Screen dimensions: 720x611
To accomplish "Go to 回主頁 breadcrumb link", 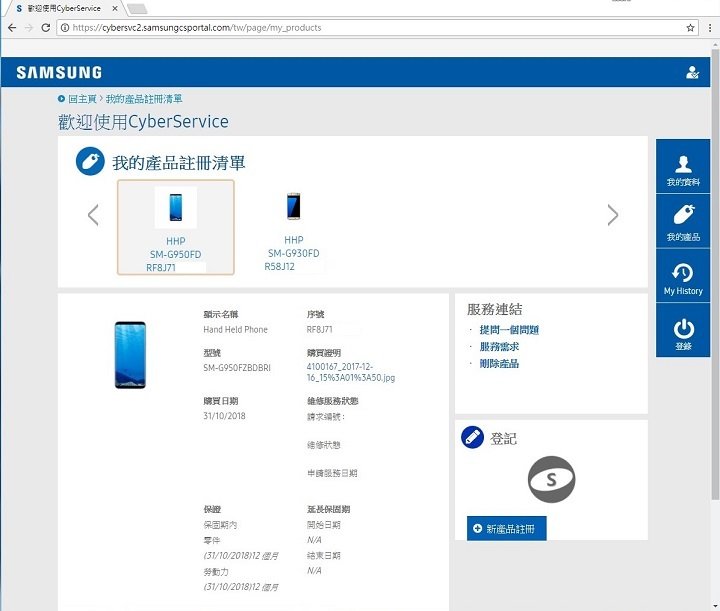I will (x=82, y=99).
